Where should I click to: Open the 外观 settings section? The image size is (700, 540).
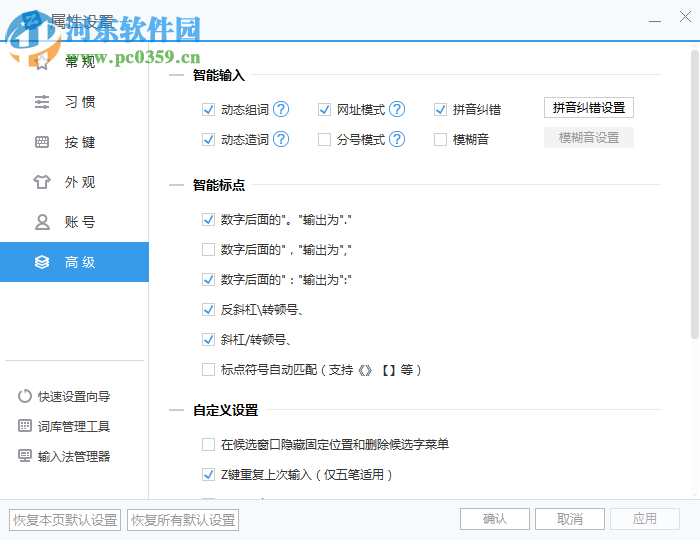pos(74,182)
